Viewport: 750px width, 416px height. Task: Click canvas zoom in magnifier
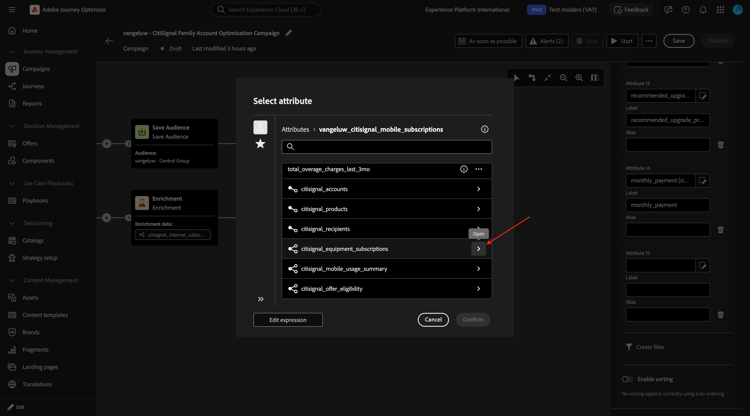pos(579,78)
